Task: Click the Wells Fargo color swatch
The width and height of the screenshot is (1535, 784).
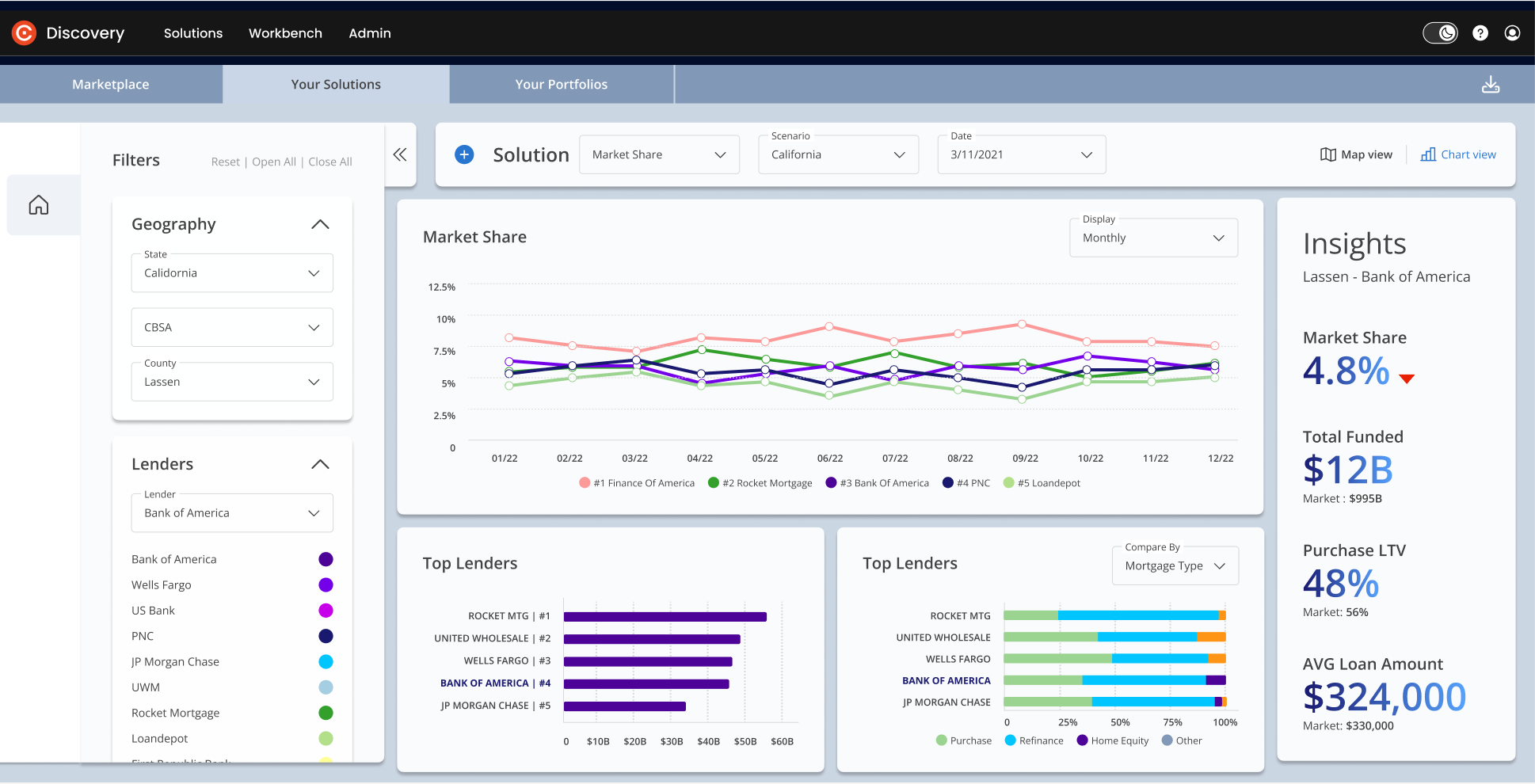Action: [326, 584]
